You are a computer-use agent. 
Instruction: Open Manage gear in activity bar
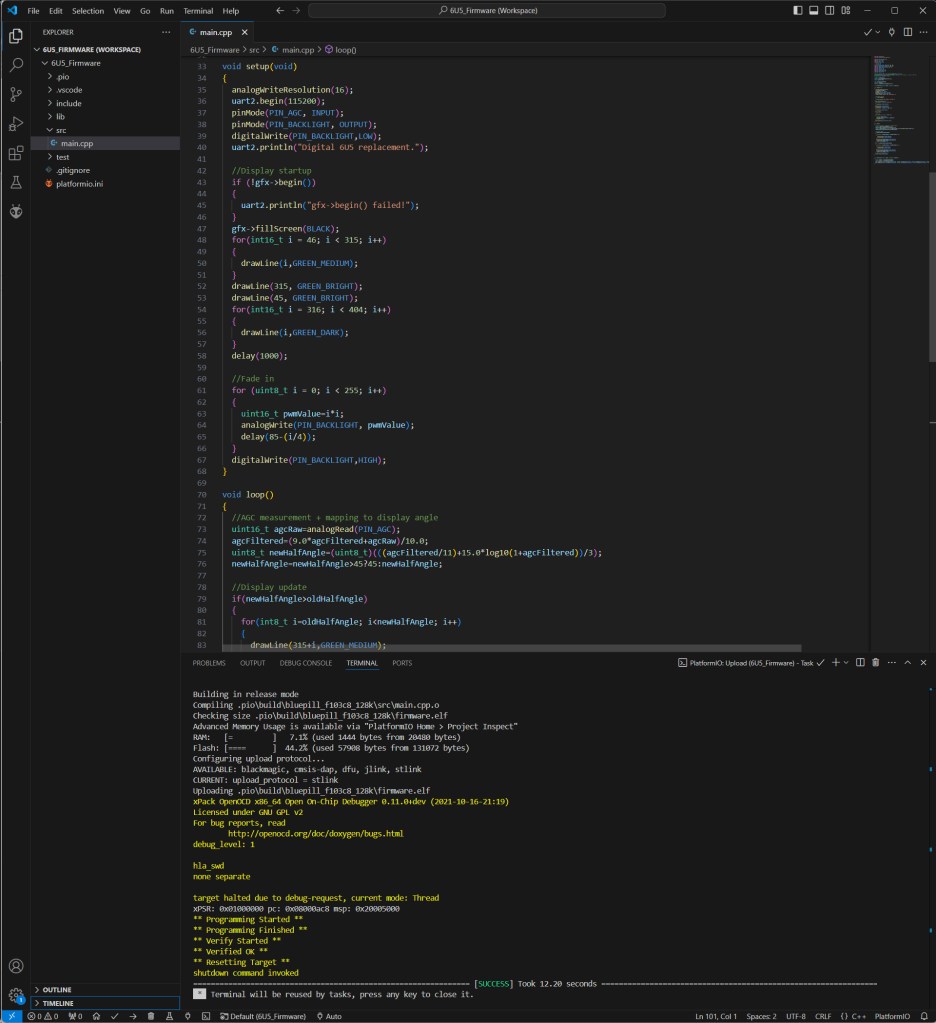(16, 996)
